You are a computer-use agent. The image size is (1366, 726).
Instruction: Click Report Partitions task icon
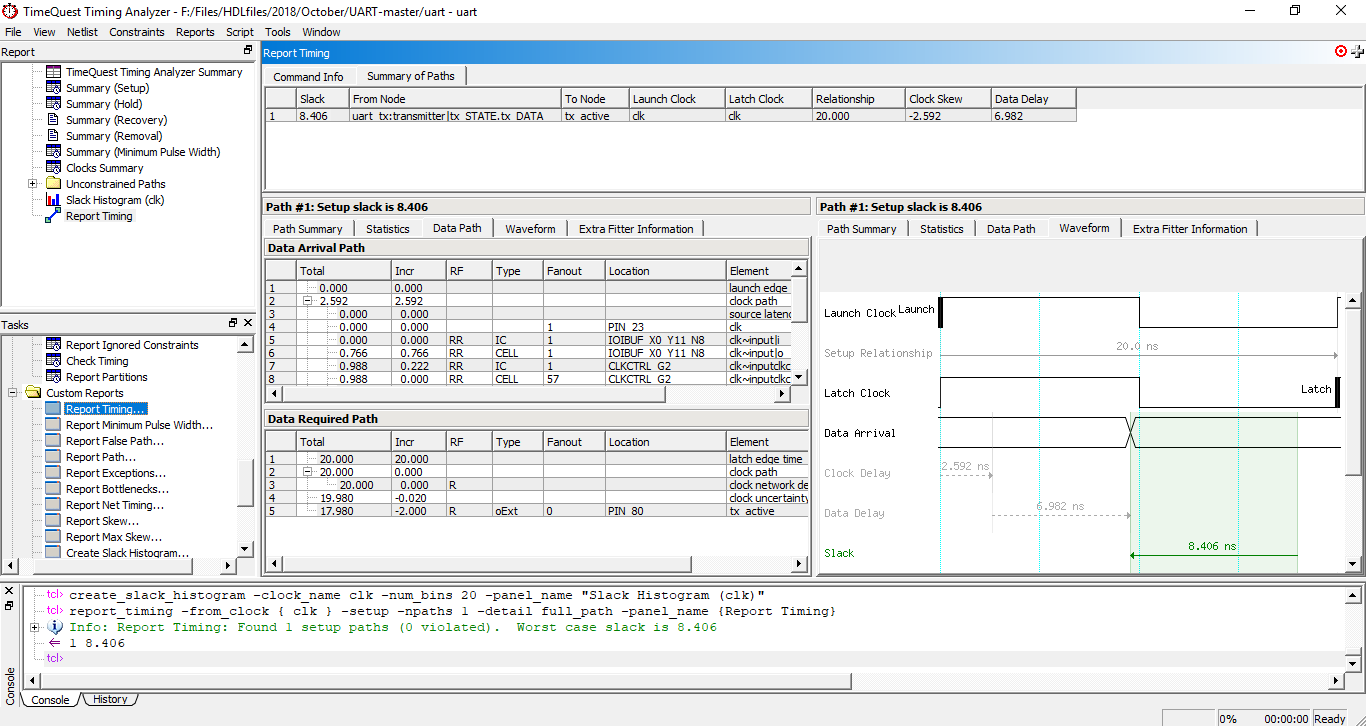click(54, 377)
